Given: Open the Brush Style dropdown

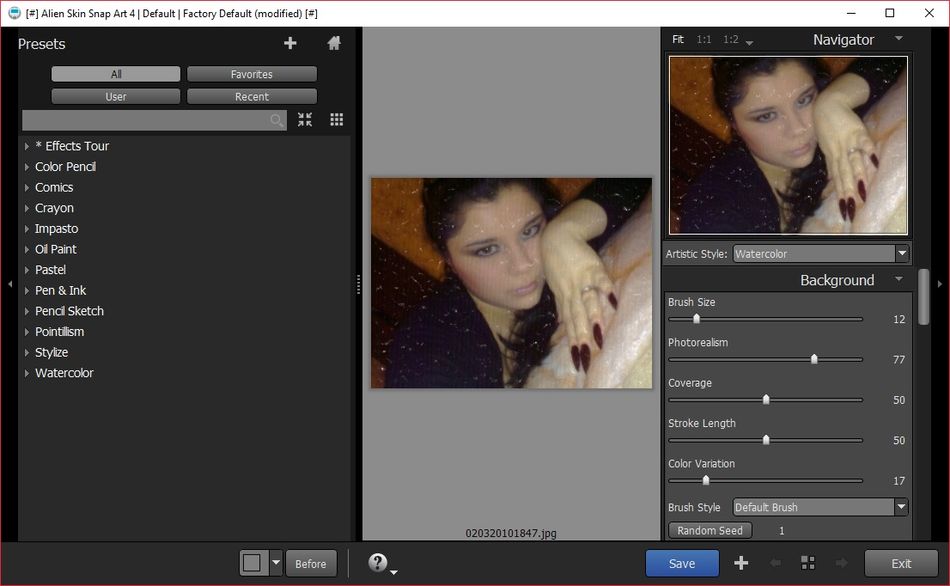Looking at the screenshot, I should pyautogui.click(x=820, y=507).
